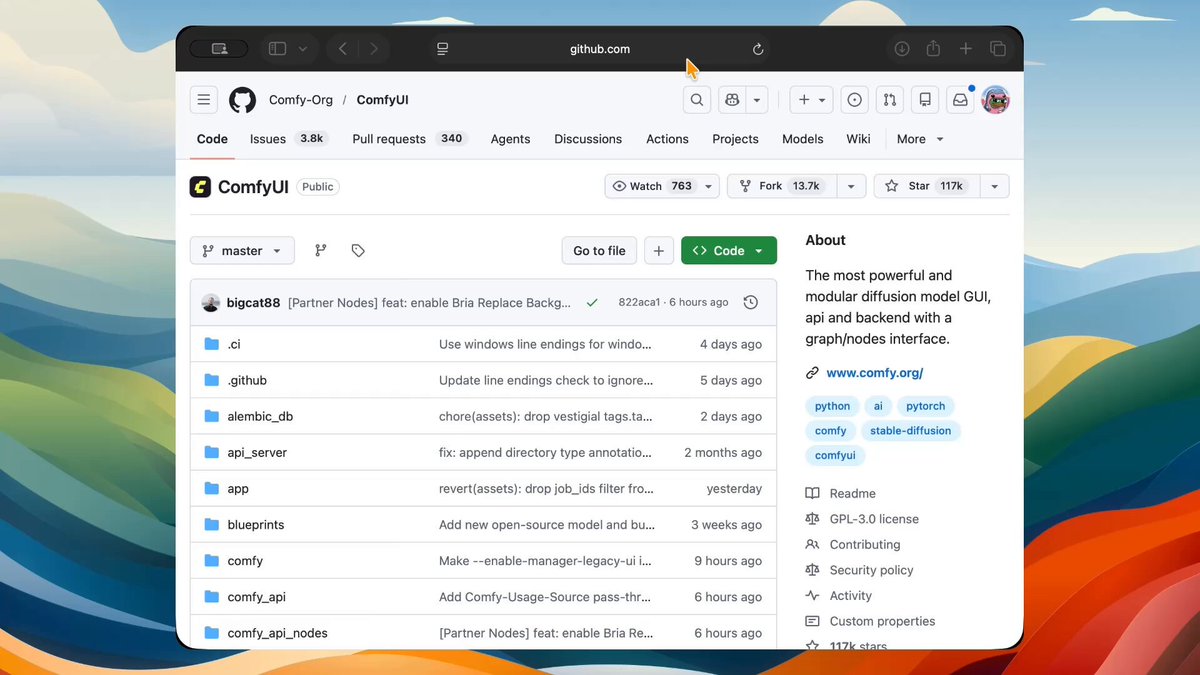Click the GitHub Octocat logo

click(x=242, y=100)
